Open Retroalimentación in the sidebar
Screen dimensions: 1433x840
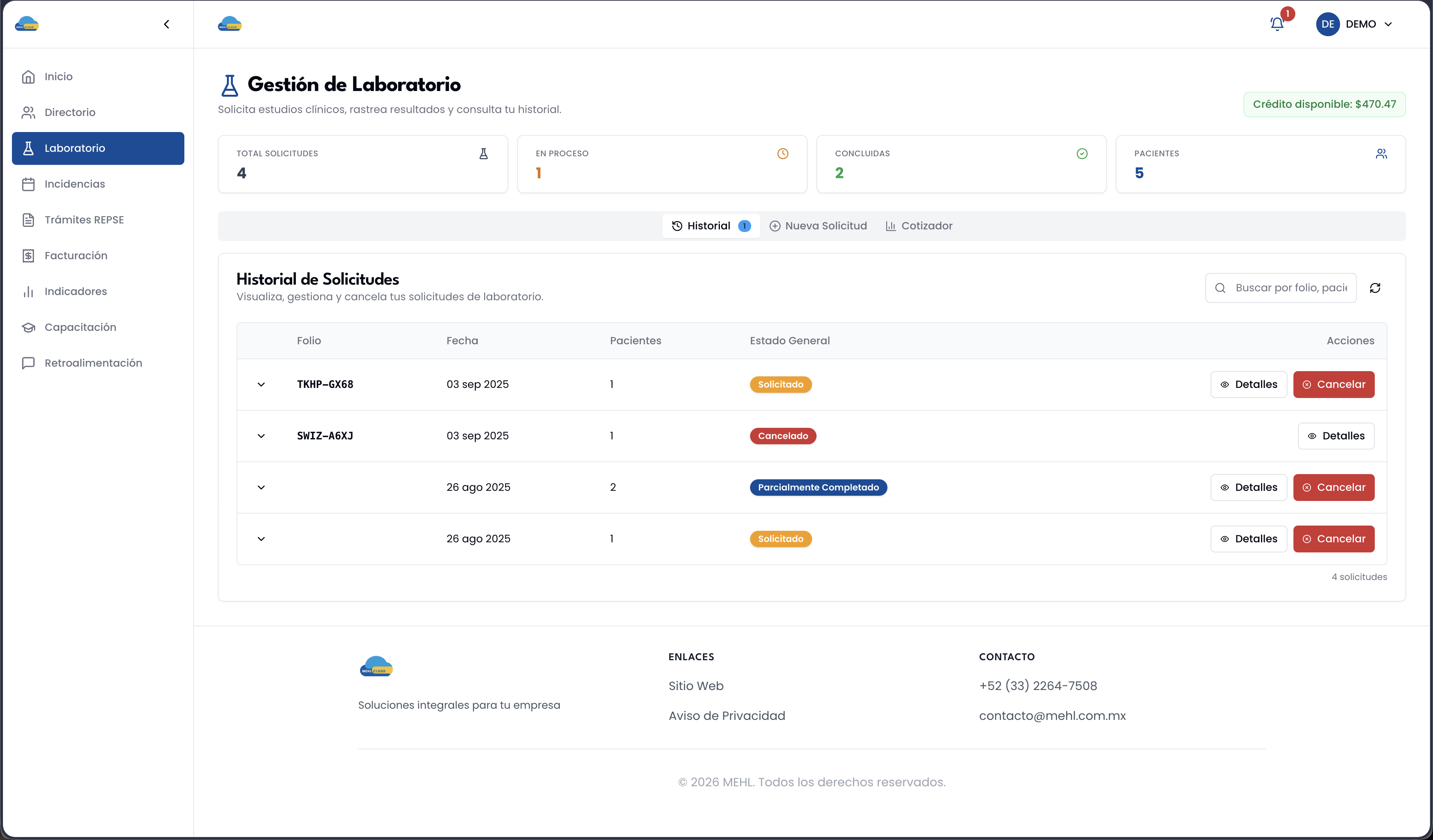(98, 363)
